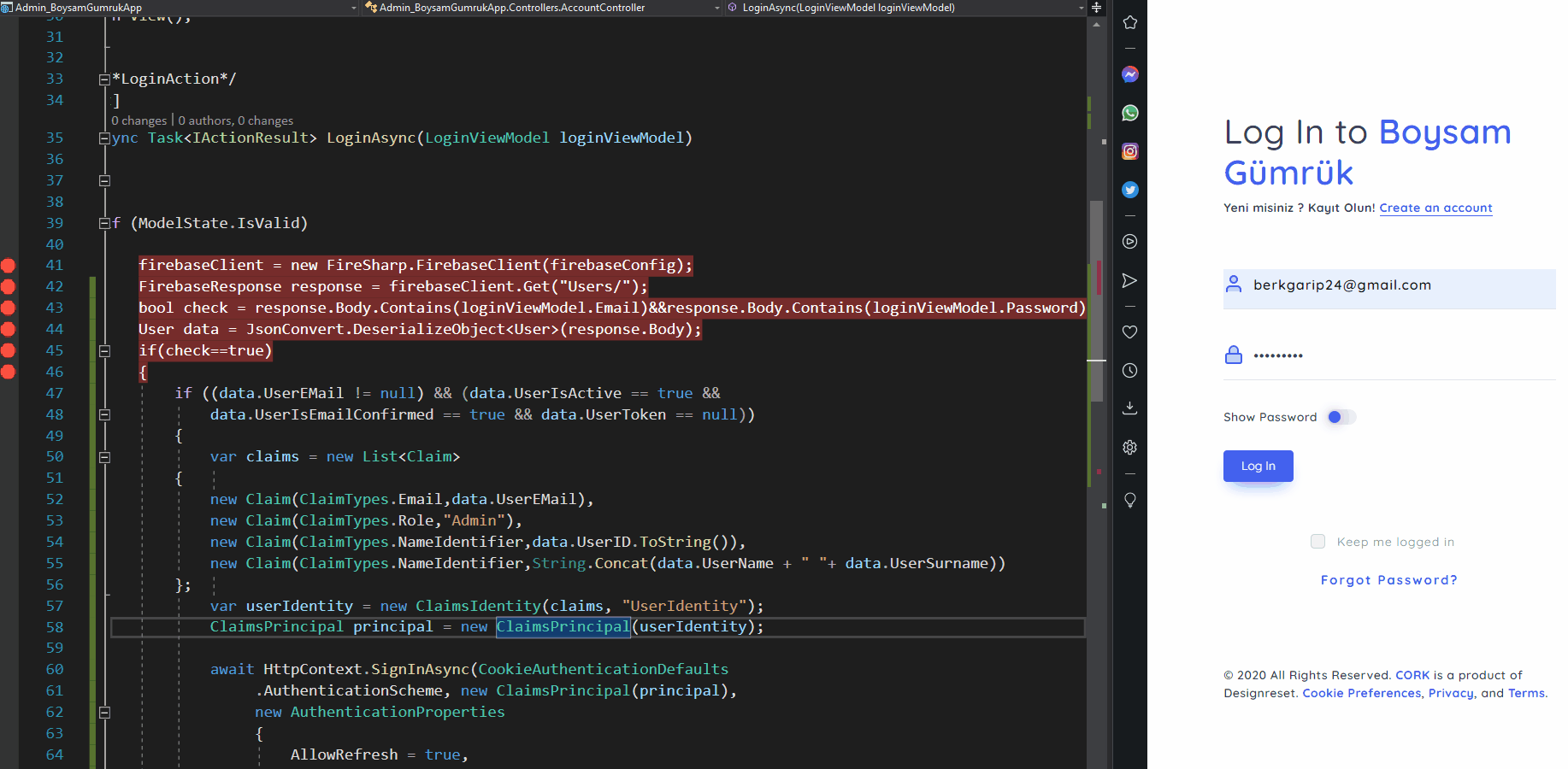Click the play circle sidebar icon
The width and height of the screenshot is (1568, 769).
[x=1129, y=242]
